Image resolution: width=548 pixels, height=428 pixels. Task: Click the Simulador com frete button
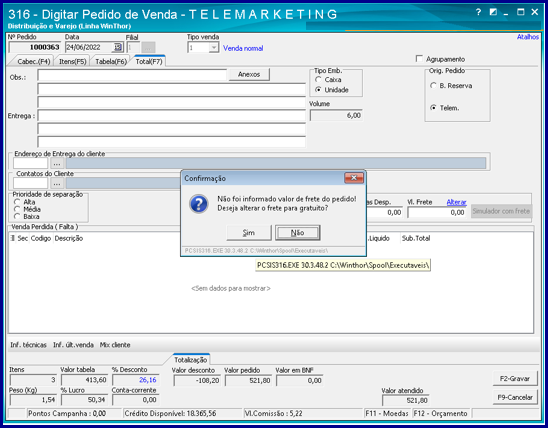coord(501,211)
